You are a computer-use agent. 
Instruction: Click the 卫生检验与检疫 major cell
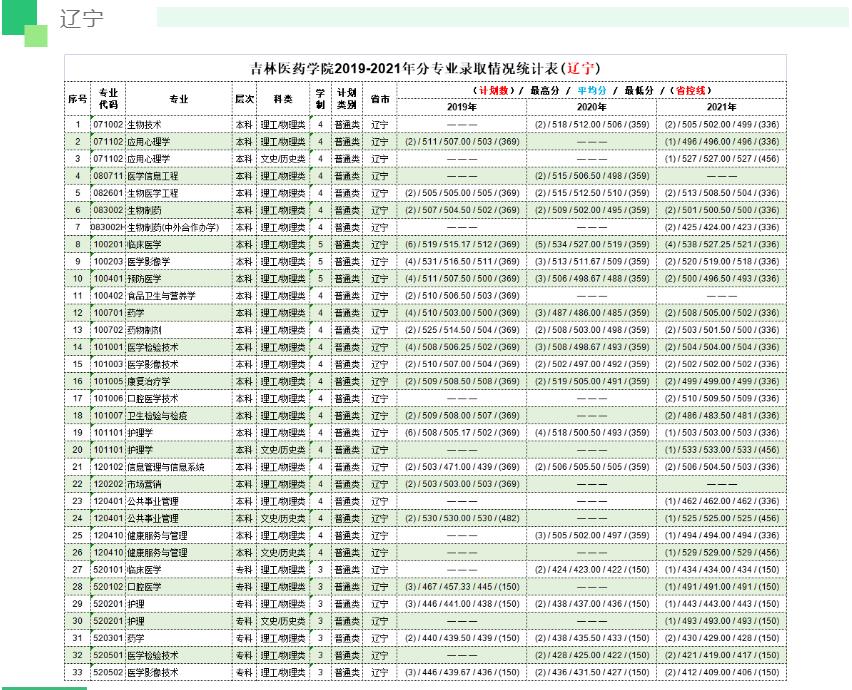pos(179,416)
